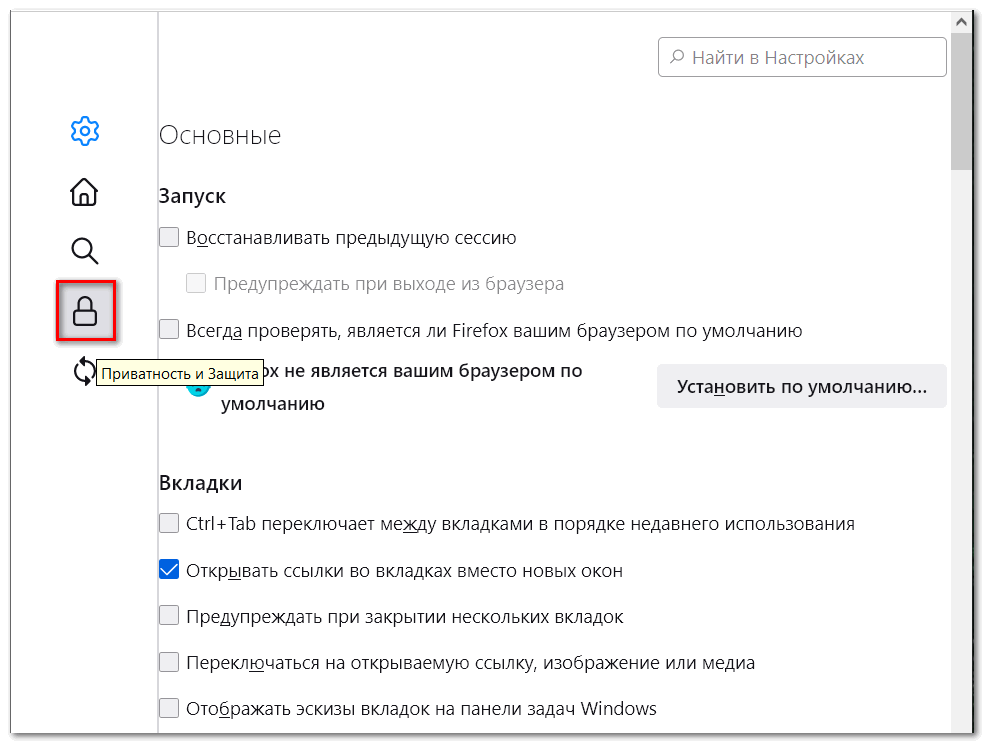Uncheck "Открывать ссылки во вкладках" checkbox
Viewport: 985px width, 744px height.
[x=169, y=569]
